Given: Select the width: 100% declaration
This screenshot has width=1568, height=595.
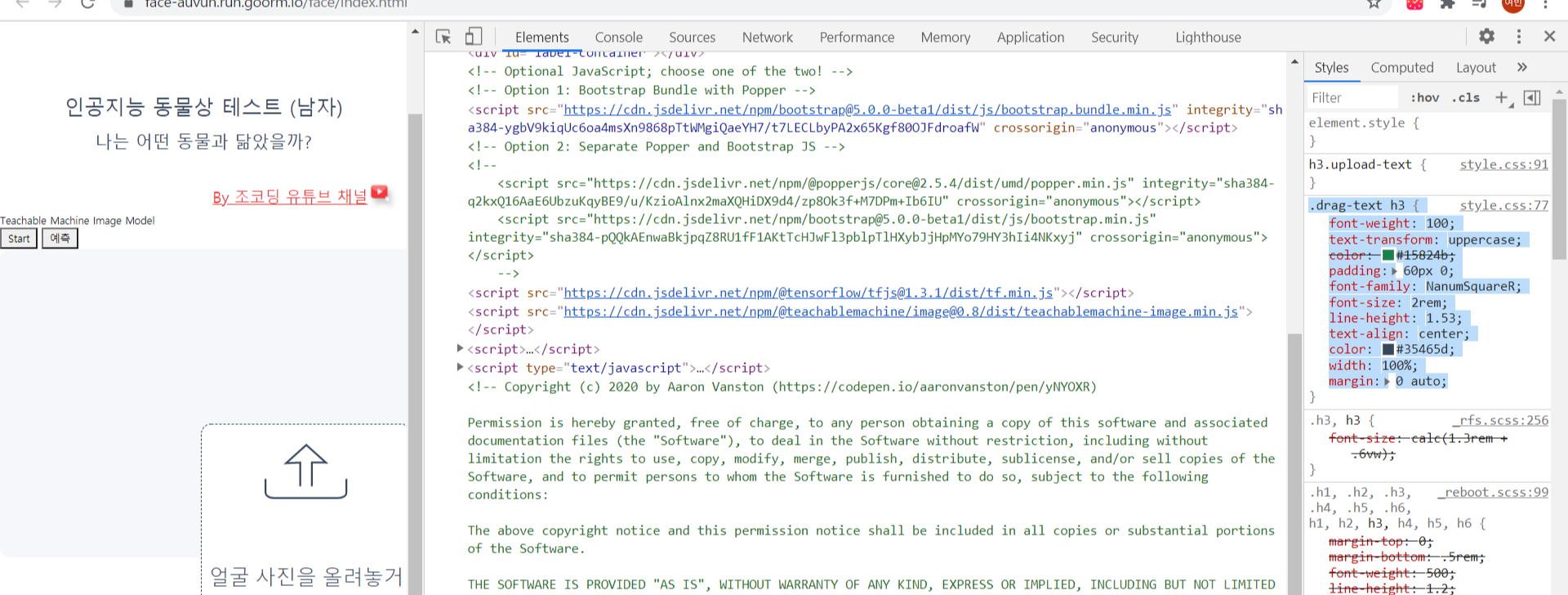Looking at the screenshot, I should [x=1373, y=365].
